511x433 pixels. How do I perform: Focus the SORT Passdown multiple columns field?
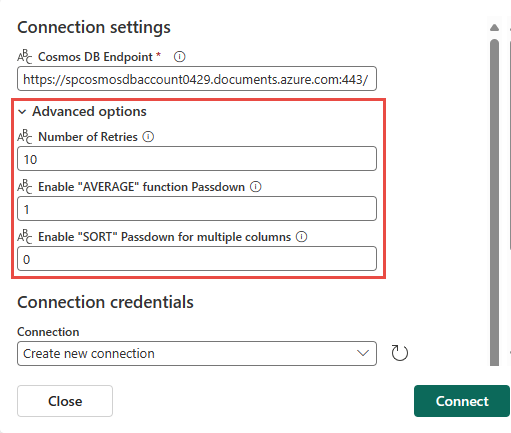pos(197,259)
